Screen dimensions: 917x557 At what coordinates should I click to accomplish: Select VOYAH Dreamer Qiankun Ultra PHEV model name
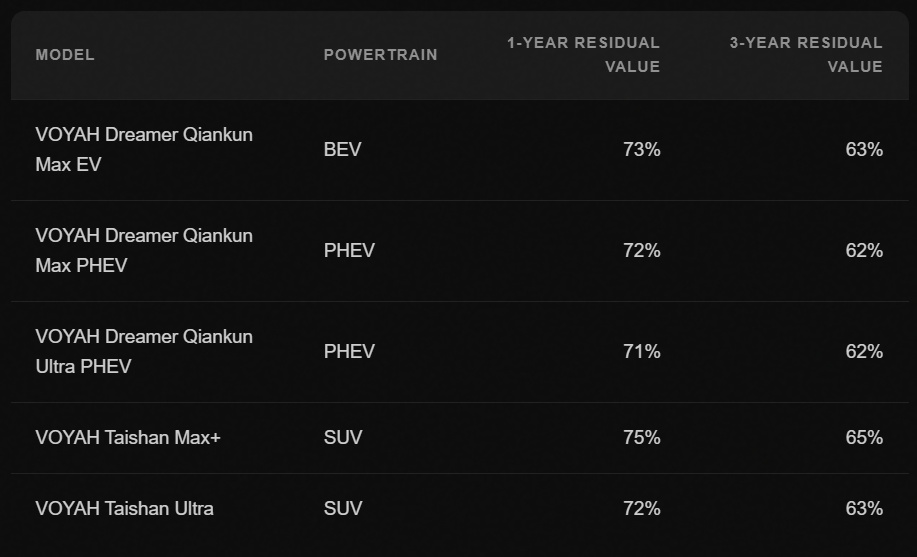(x=144, y=351)
